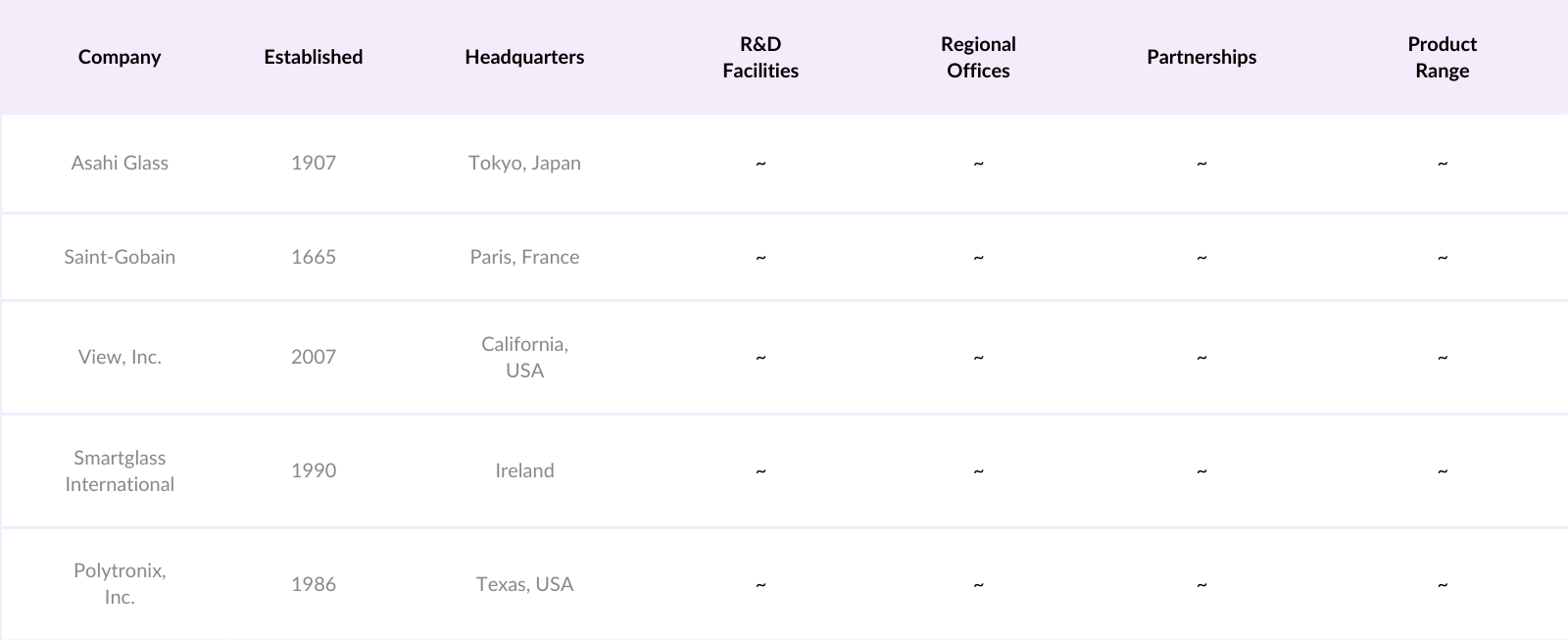Viewport: 1568px width, 640px height.
Task: Click the 1665 established year cell
Action: [x=314, y=257]
